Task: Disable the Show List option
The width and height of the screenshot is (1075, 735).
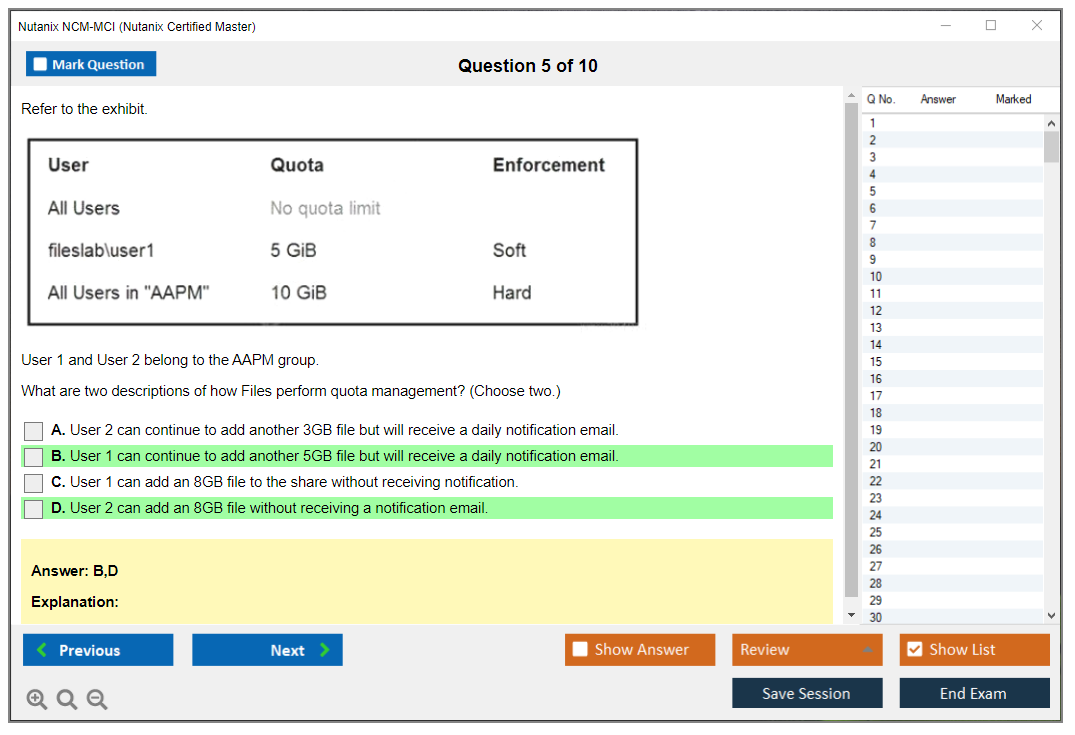Action: (914, 650)
